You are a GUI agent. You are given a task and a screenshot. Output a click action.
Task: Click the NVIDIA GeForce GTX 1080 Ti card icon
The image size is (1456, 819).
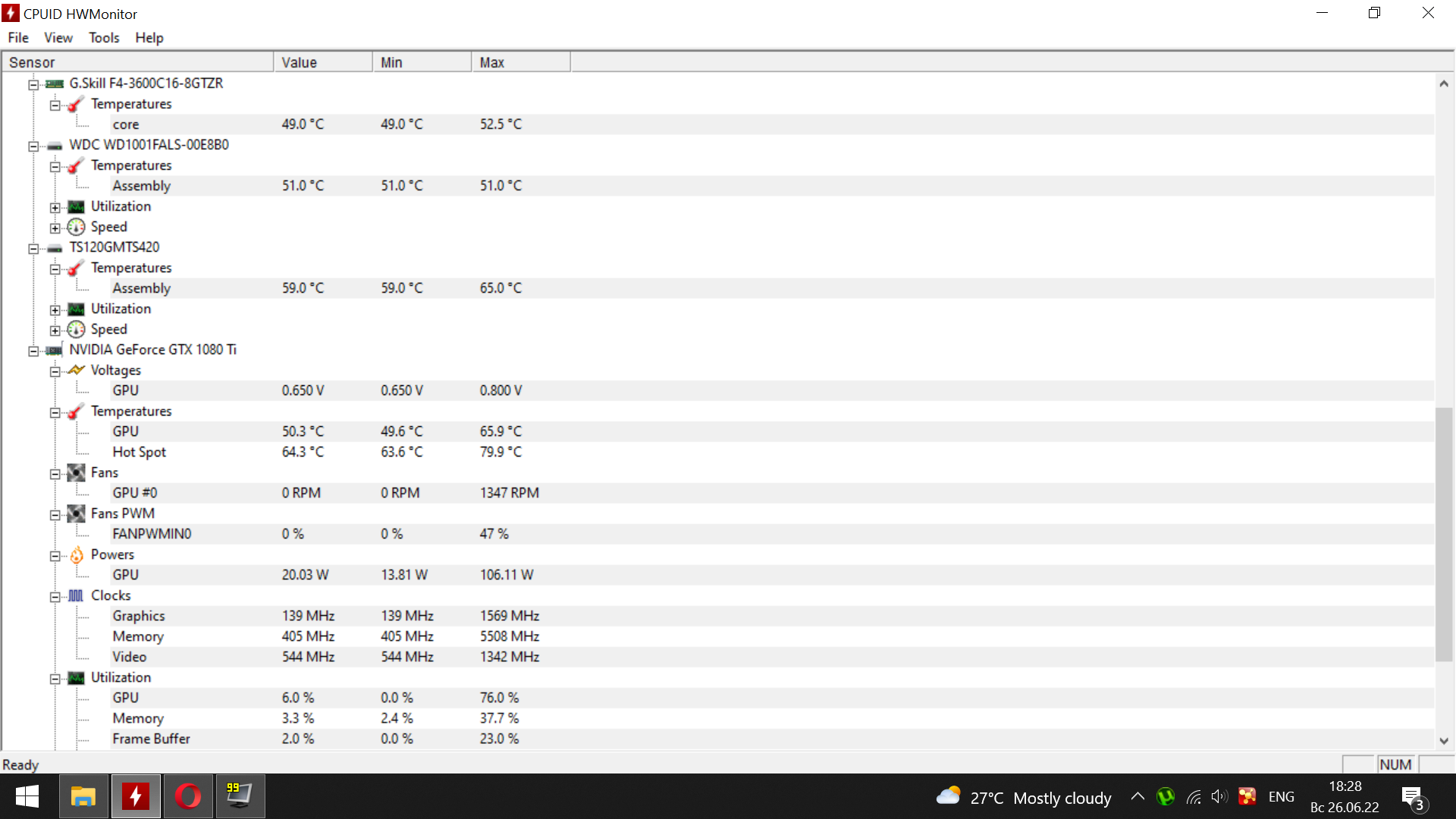[x=54, y=350]
